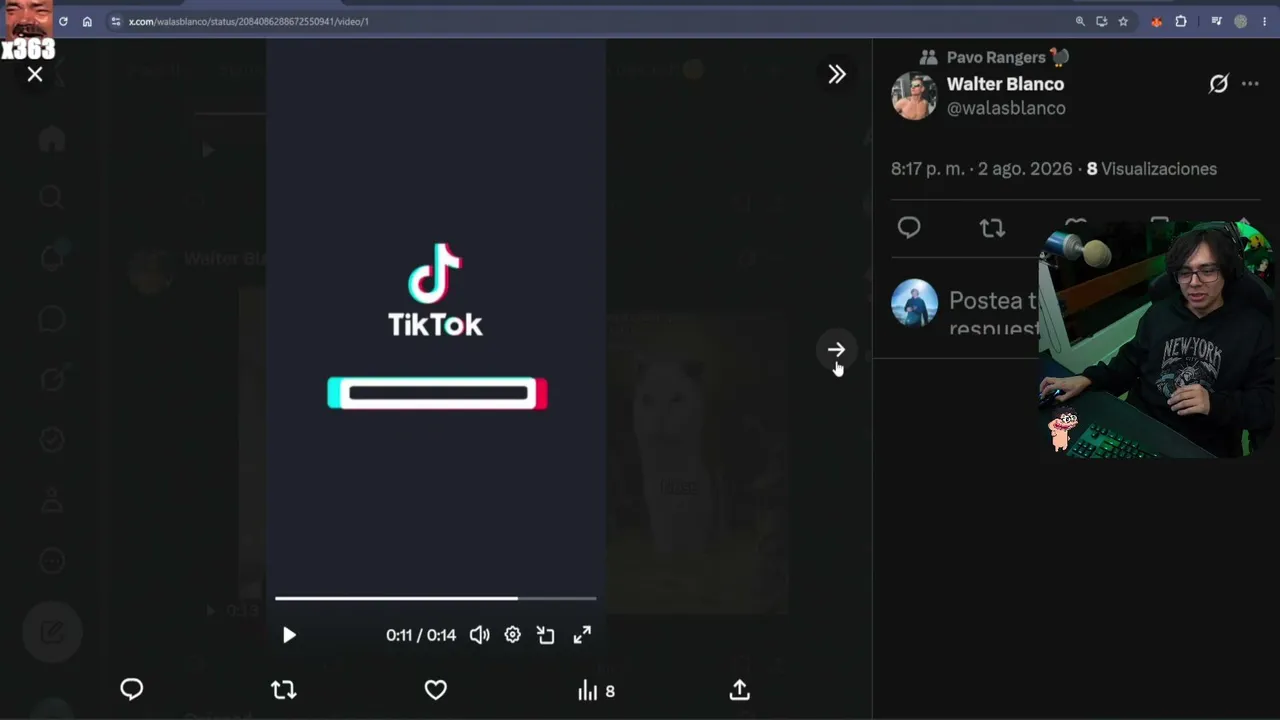This screenshot has width=1280, height=720.
Task: Play the TikTok video
Action: pos(289,635)
